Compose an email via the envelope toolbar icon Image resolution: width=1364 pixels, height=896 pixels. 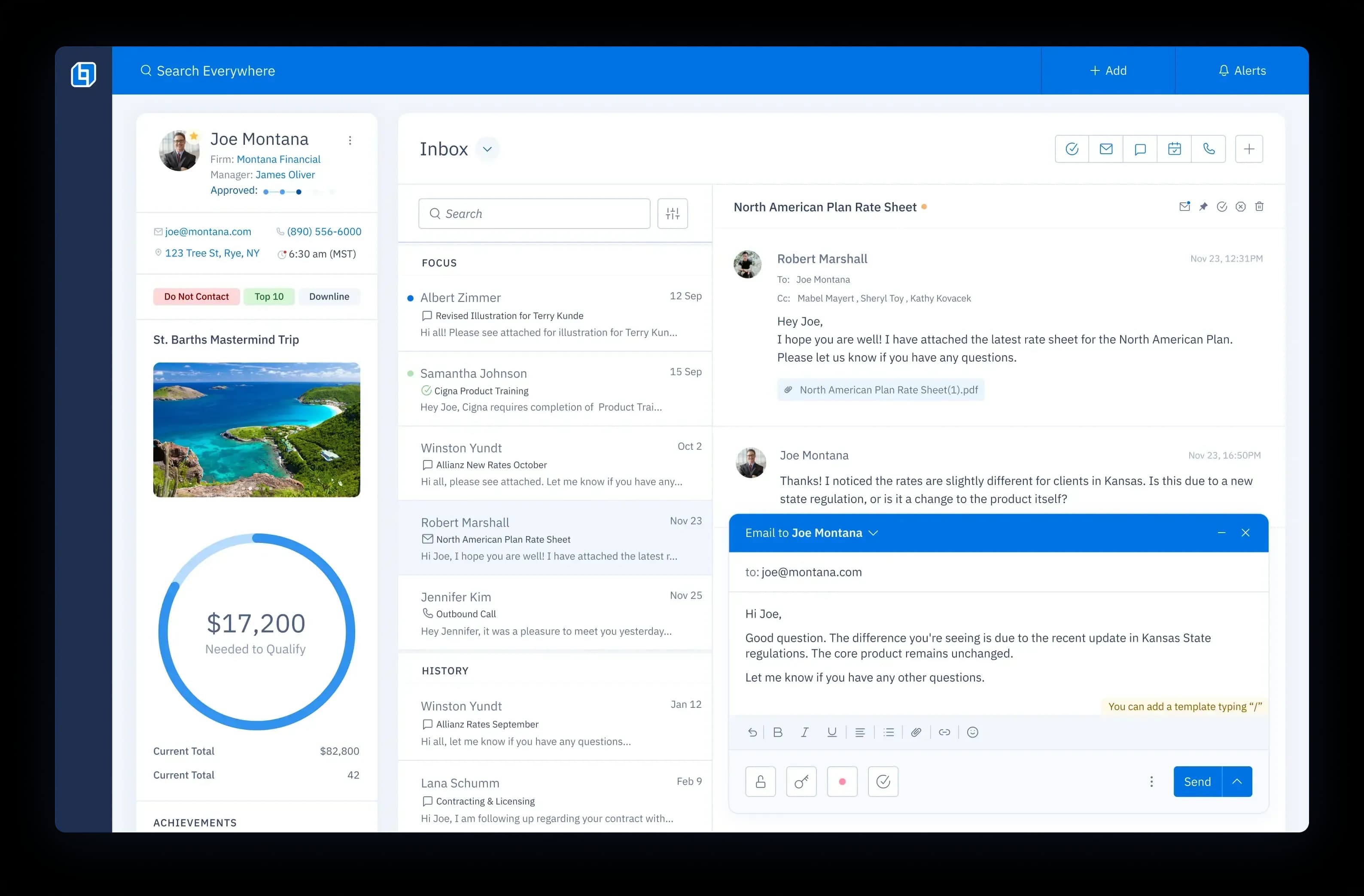point(1106,149)
